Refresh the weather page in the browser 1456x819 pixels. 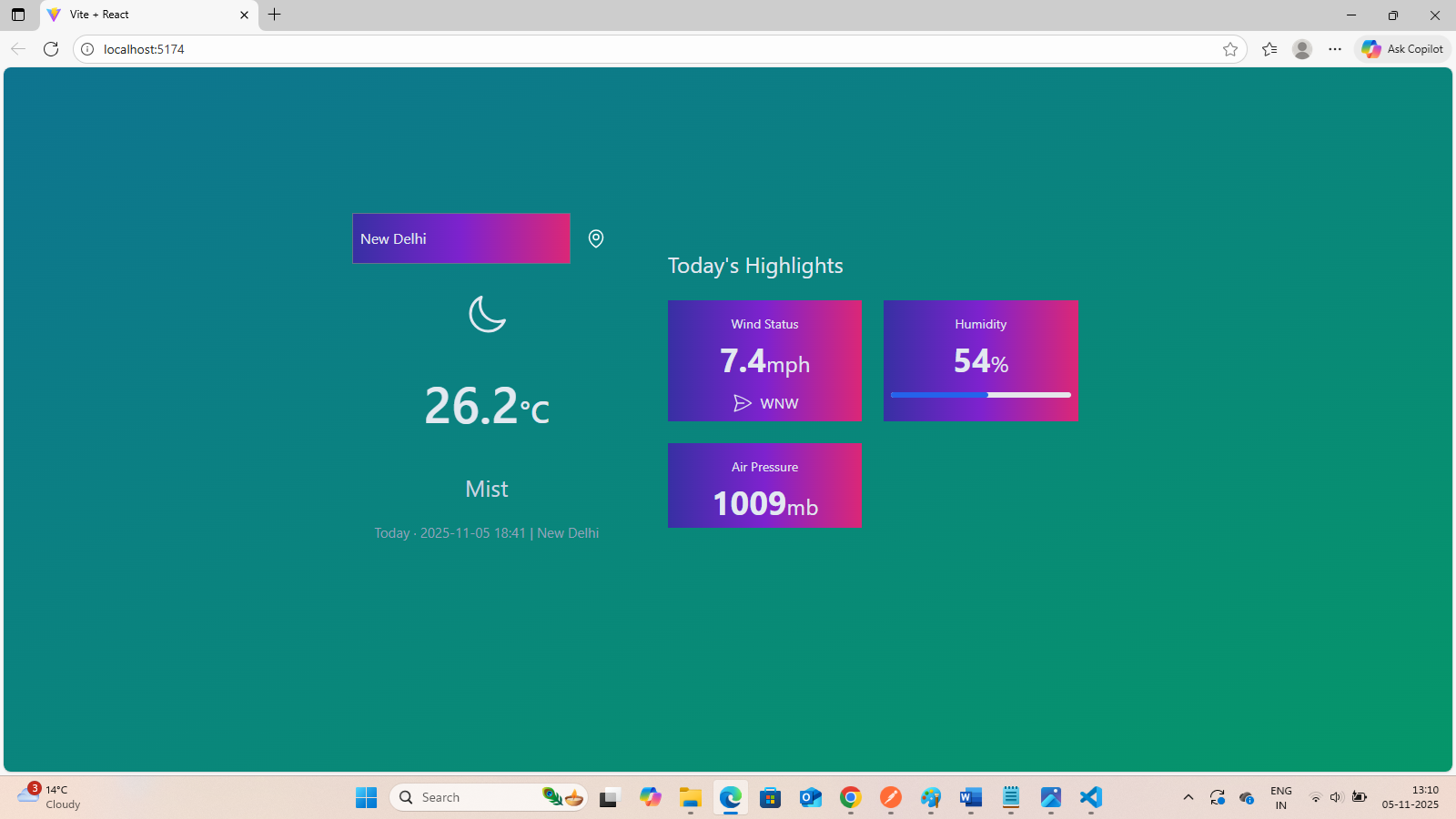tap(51, 49)
